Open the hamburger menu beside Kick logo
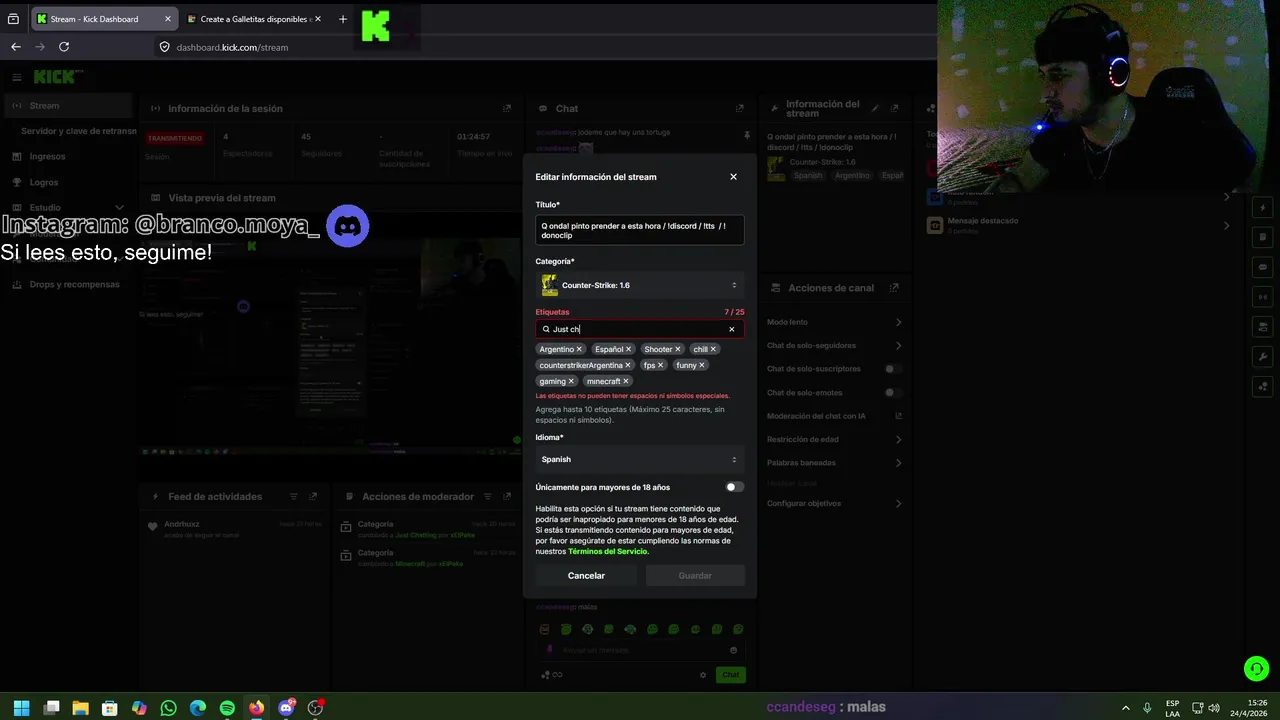Screen dimensions: 1280x720 point(16,77)
